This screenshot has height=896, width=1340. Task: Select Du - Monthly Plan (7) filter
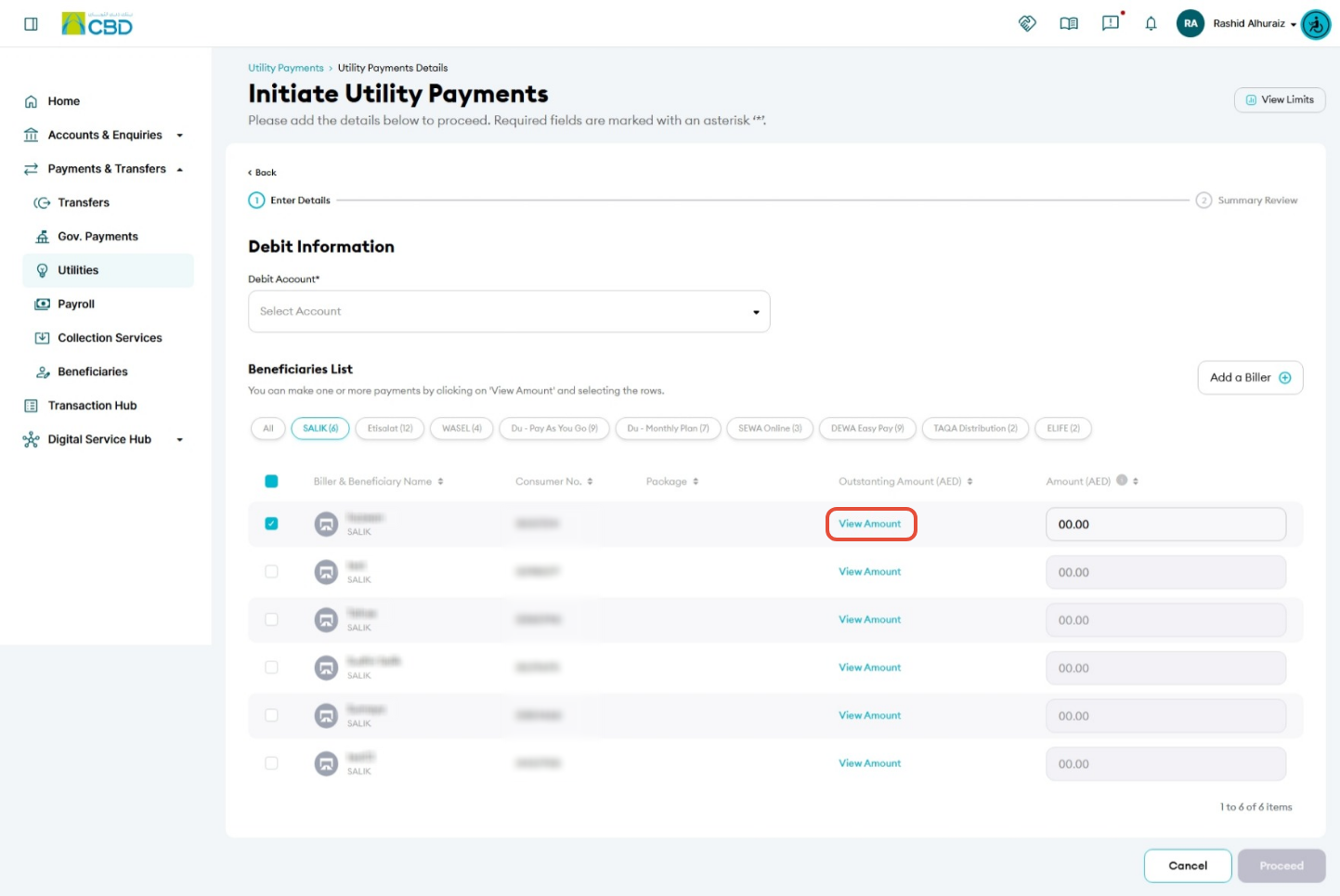click(668, 428)
